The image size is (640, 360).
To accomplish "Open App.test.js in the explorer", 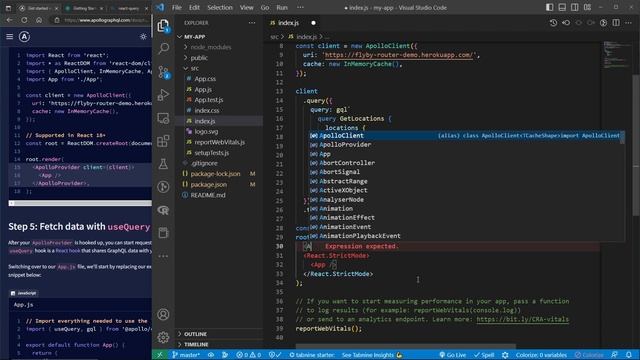I will pos(219,100).
